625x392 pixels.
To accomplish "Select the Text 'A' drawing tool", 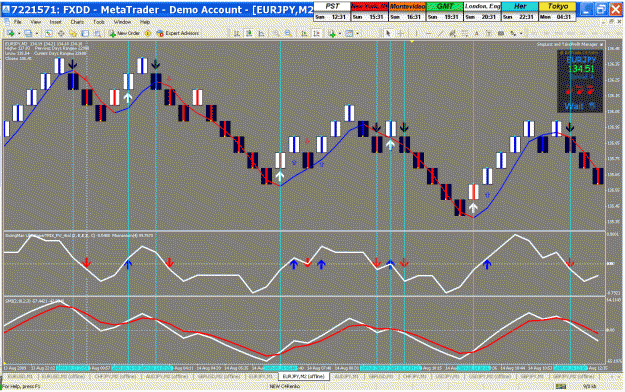I will click(477, 33).
